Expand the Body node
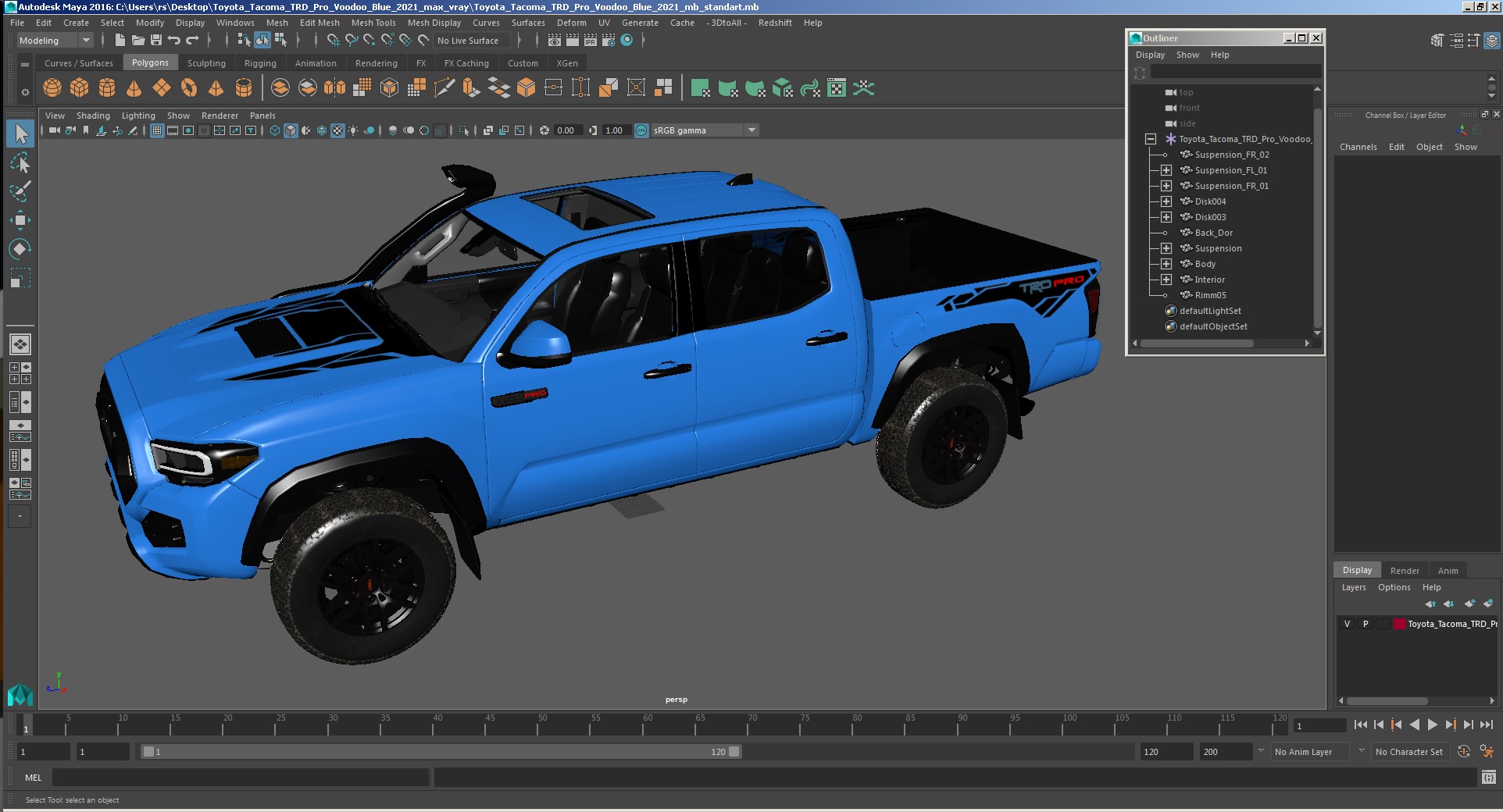 pyautogui.click(x=1166, y=264)
